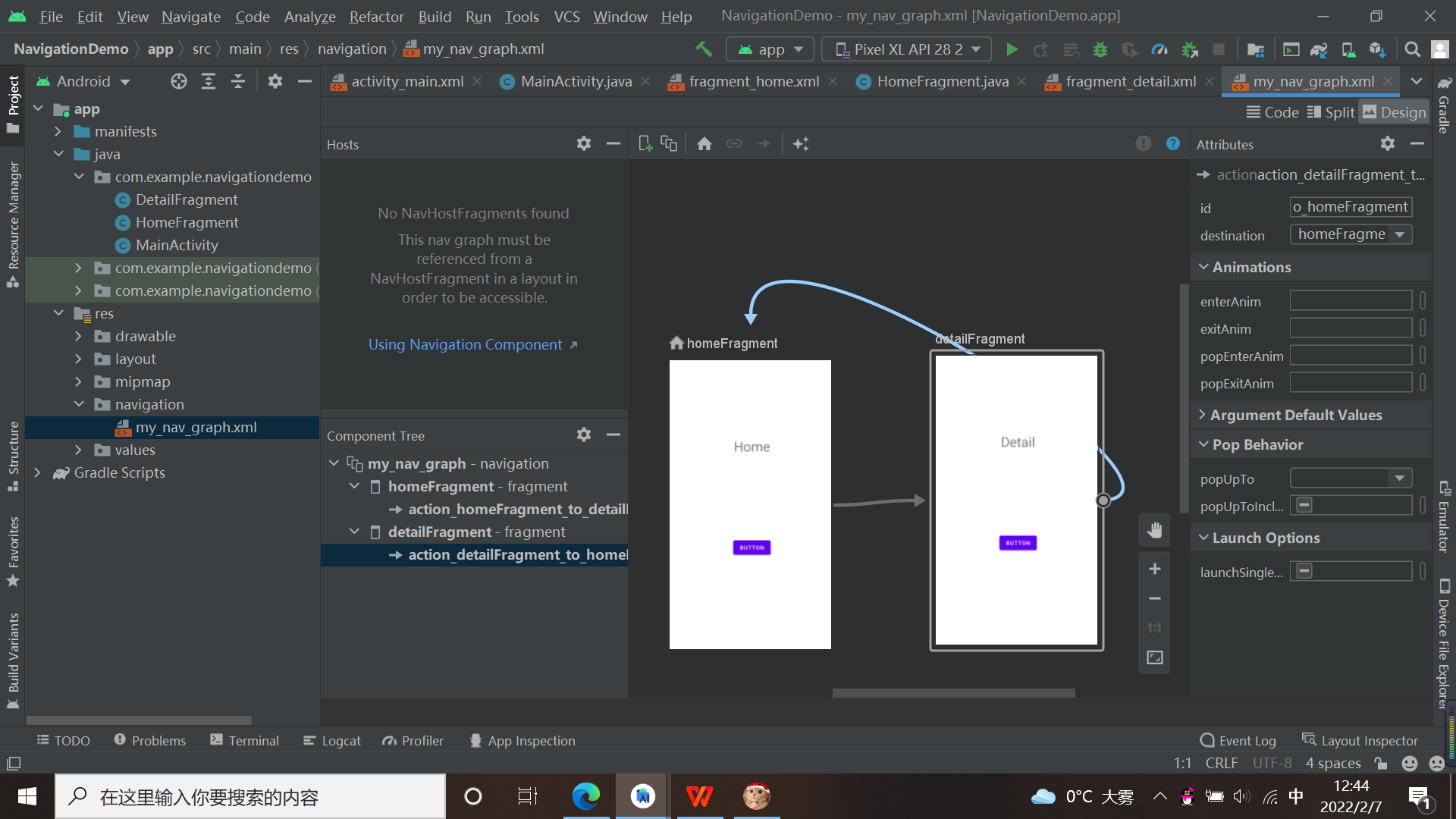1456x819 pixels.
Task: Open the destination dropdown
Action: coord(1399,234)
